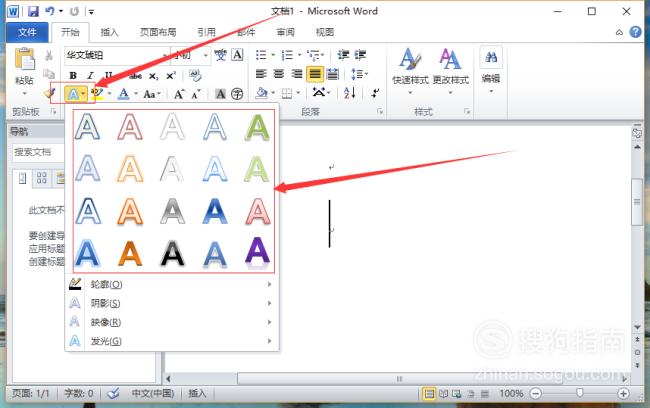The image size is (650, 408).
Task: Choose the solid orange A text effect
Action: pos(130,253)
